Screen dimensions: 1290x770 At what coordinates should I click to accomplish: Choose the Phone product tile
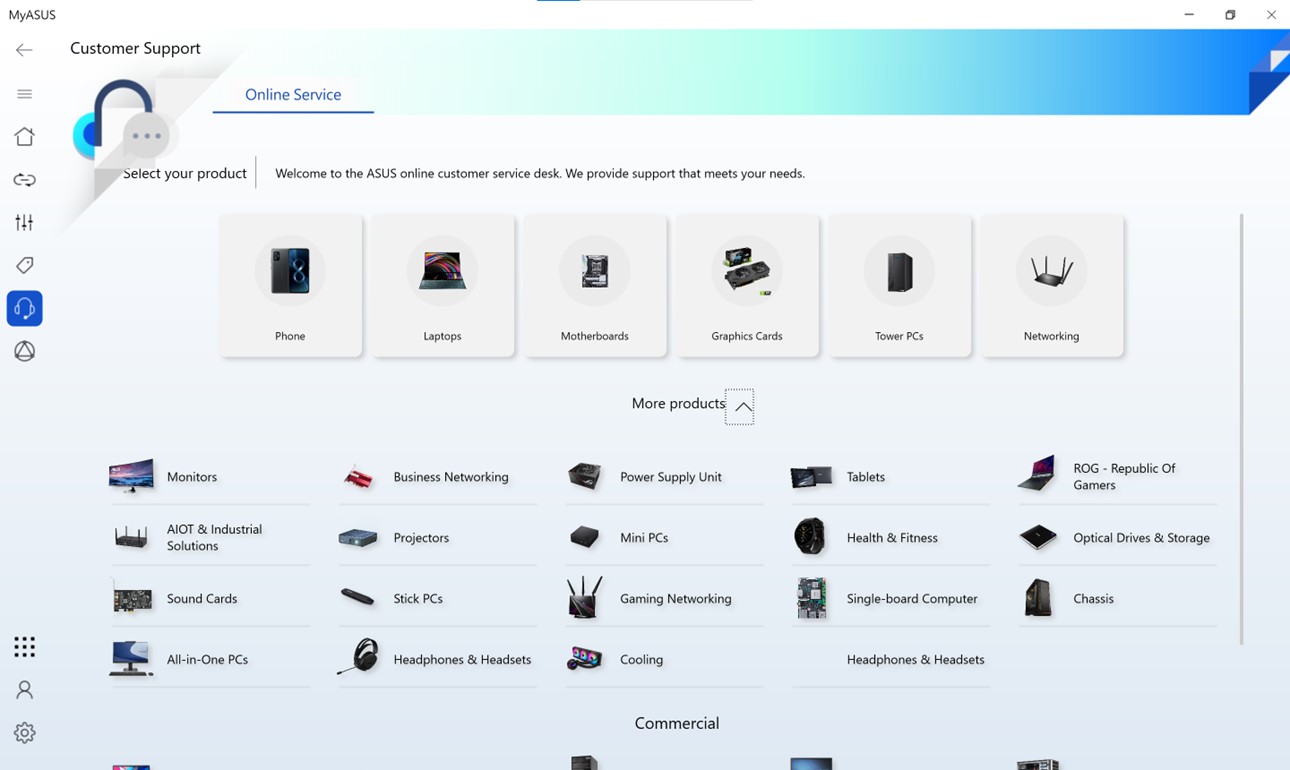[290, 285]
